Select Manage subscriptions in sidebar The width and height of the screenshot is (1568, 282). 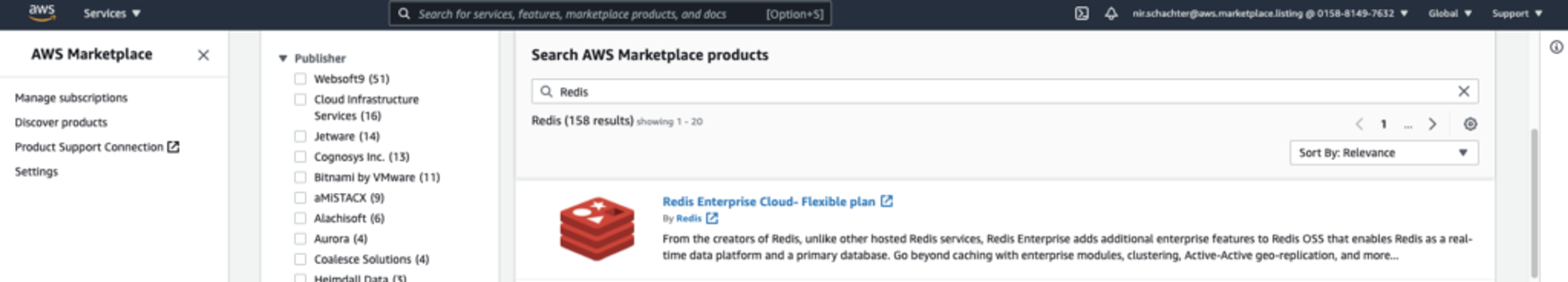[x=71, y=98]
